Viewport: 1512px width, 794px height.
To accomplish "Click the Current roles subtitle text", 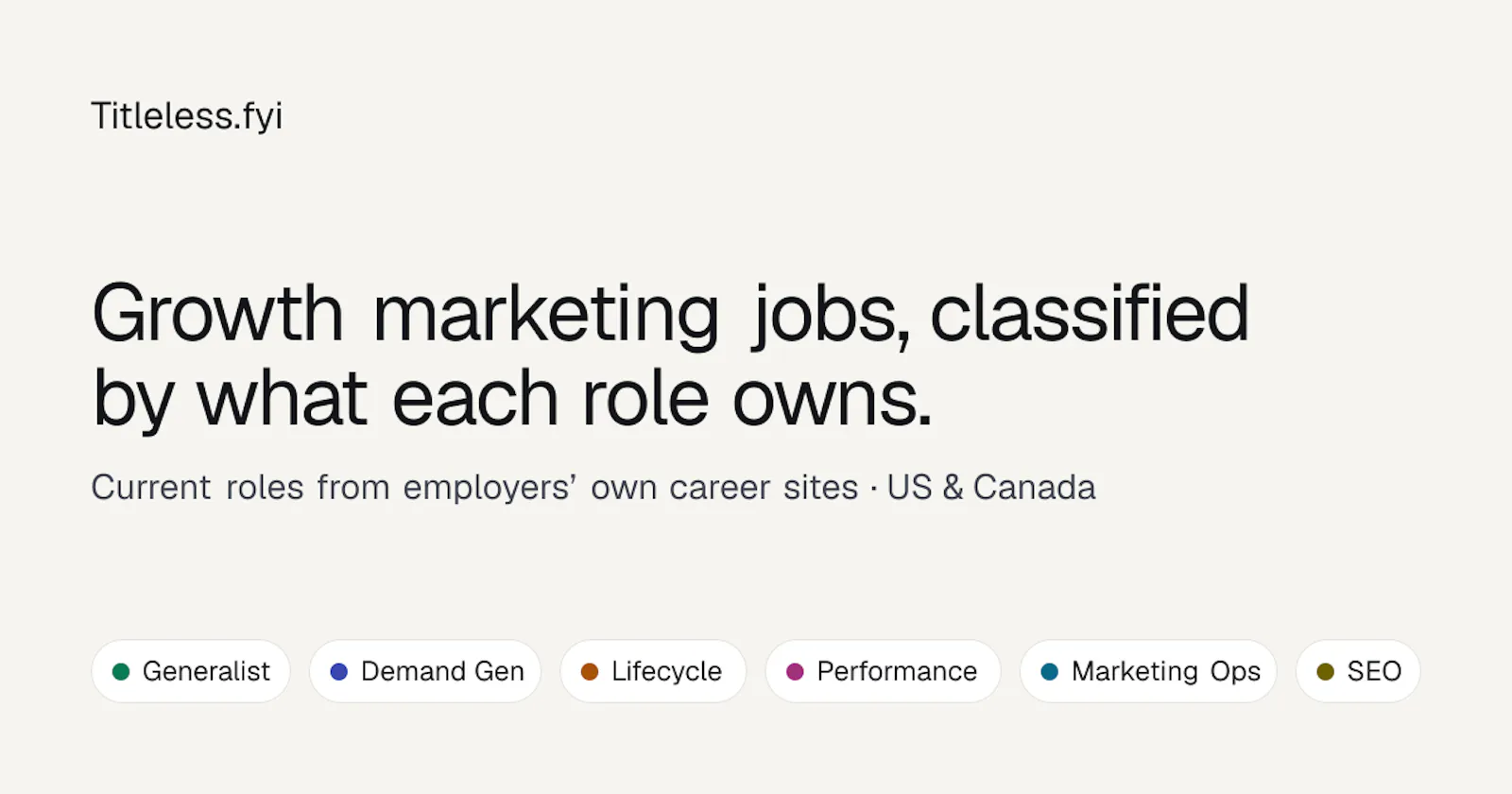I will tap(593, 488).
